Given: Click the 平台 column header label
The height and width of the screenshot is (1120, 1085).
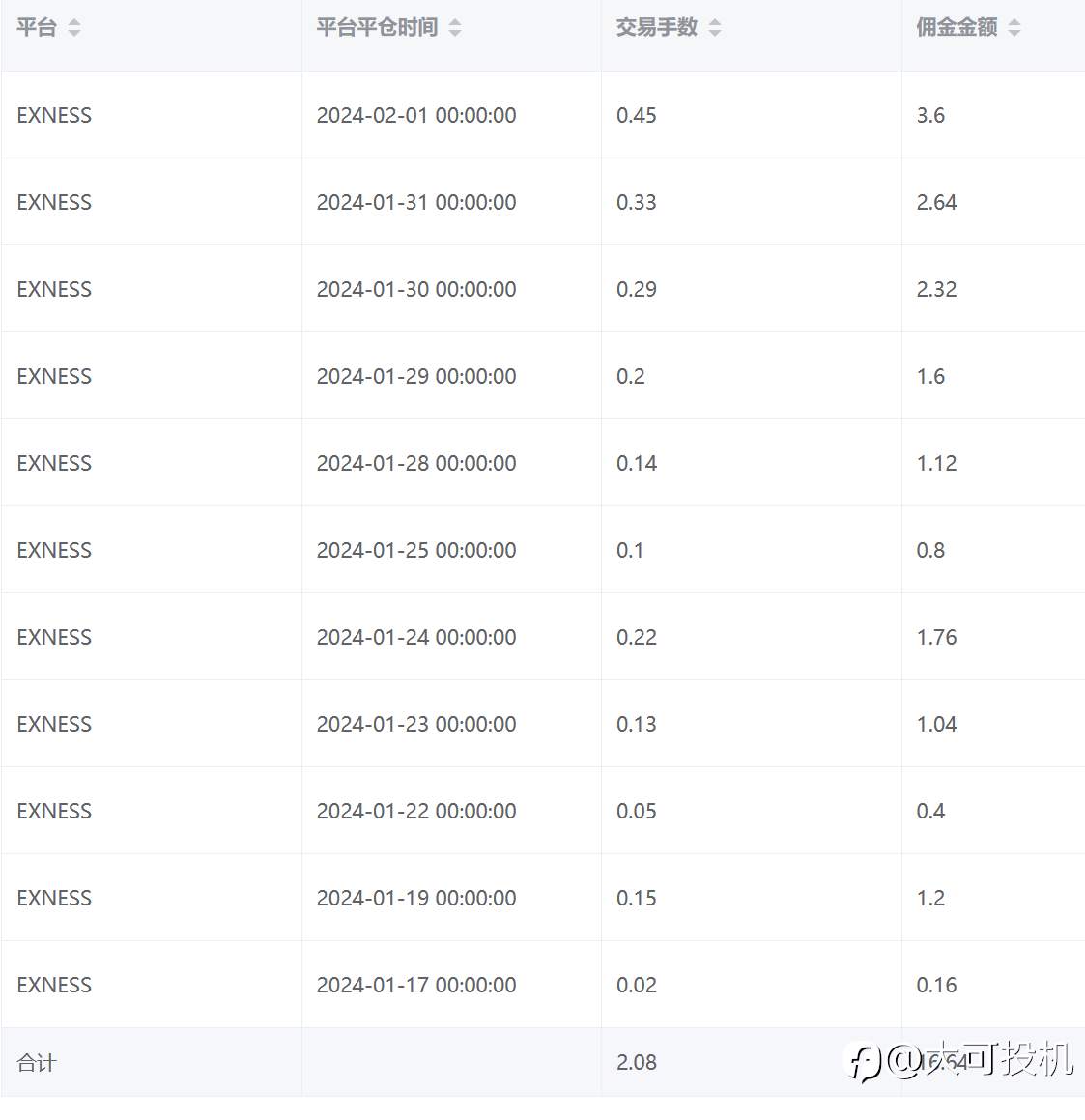Looking at the screenshot, I should pos(37,28).
